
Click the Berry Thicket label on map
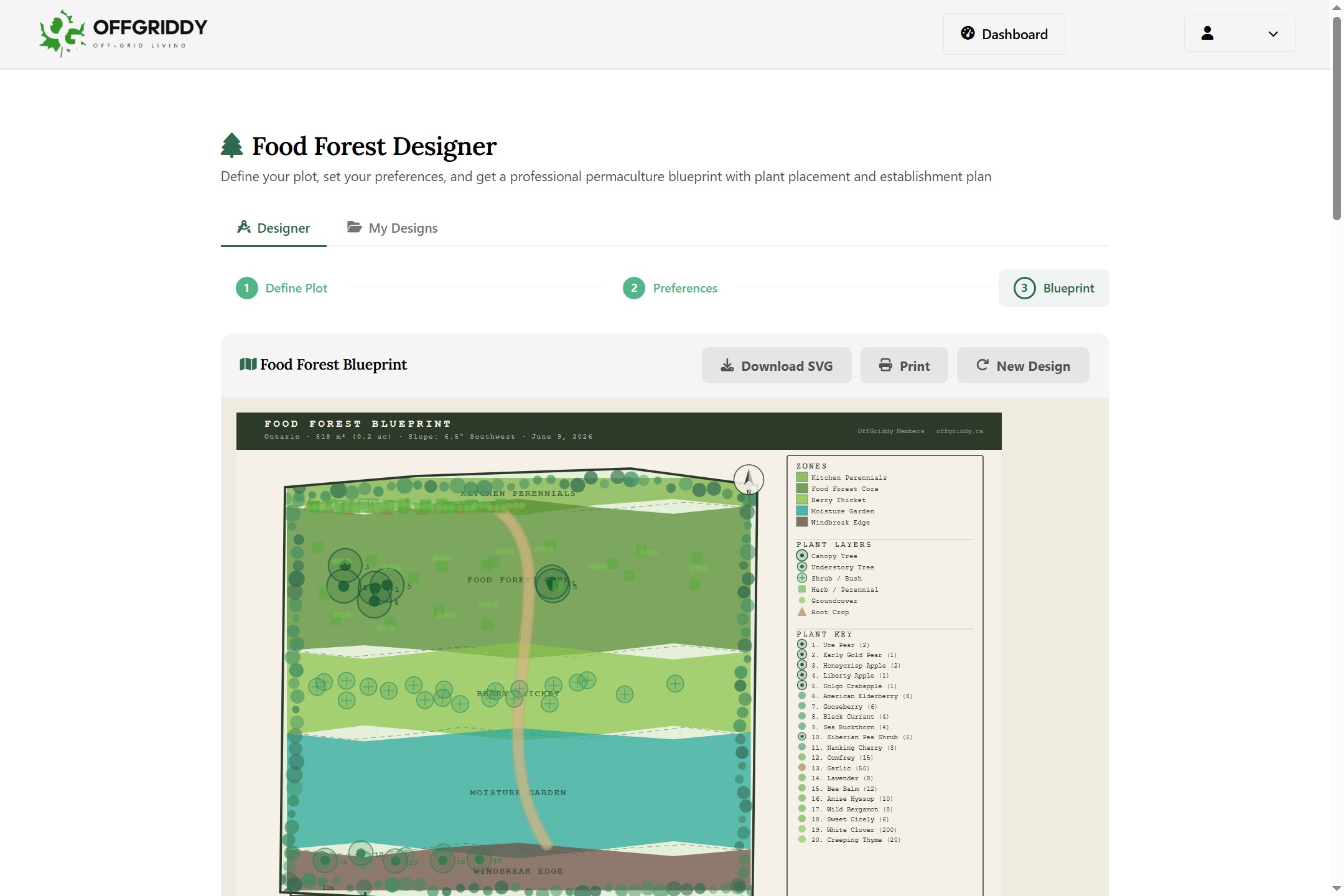pos(518,693)
